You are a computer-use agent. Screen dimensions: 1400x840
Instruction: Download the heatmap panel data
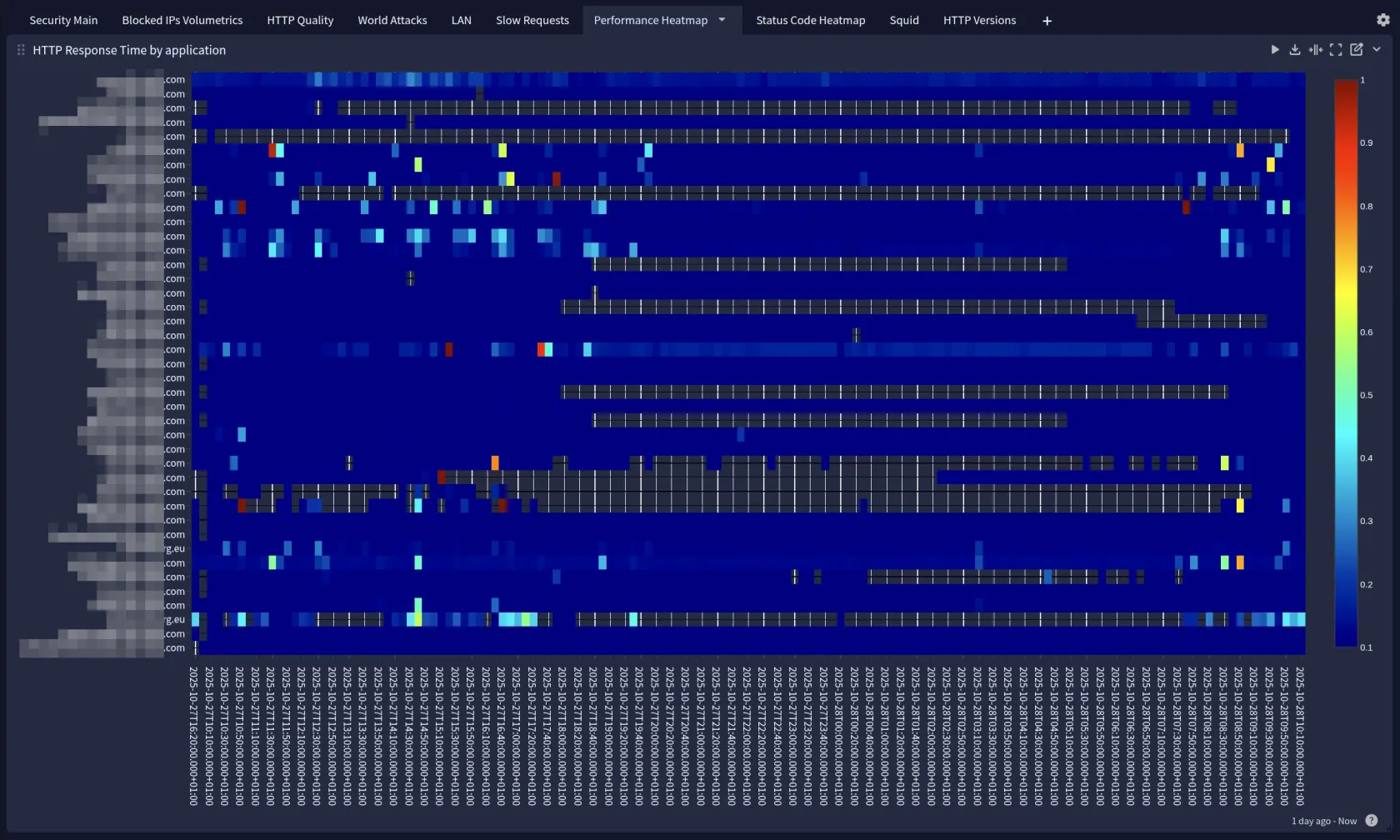click(x=1294, y=50)
